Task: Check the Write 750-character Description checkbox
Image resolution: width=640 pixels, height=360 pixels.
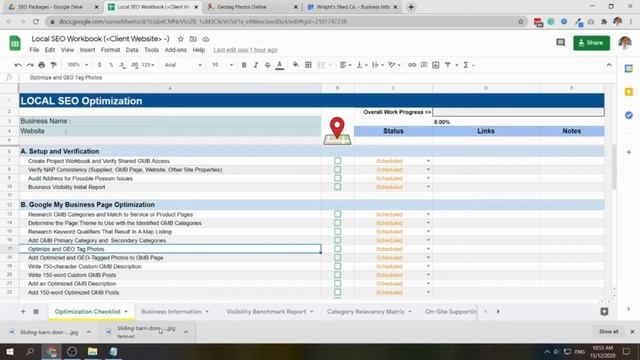Action: (338, 266)
